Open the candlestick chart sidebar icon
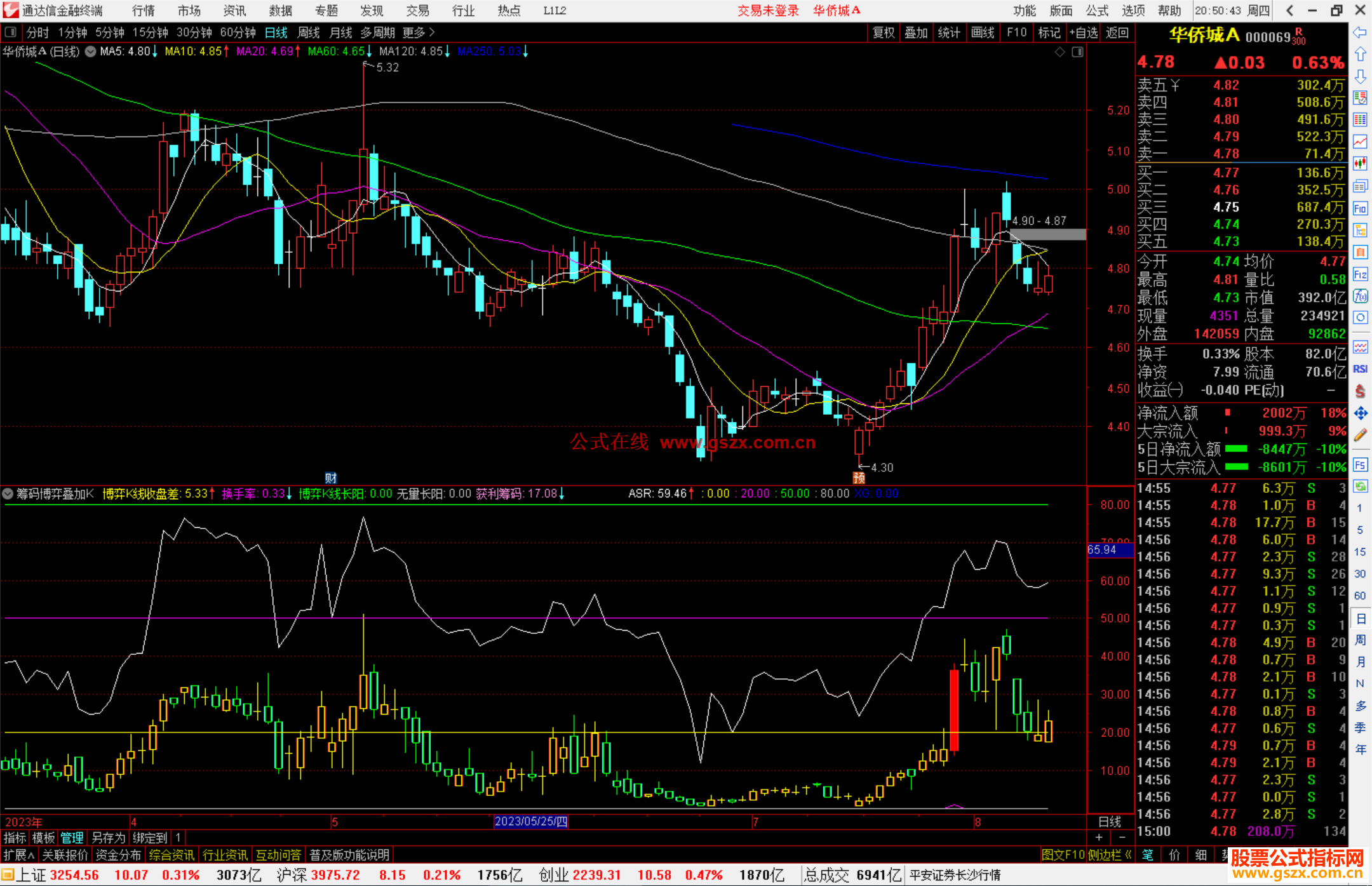Image resolution: width=1372 pixels, height=886 pixels. (1360, 164)
